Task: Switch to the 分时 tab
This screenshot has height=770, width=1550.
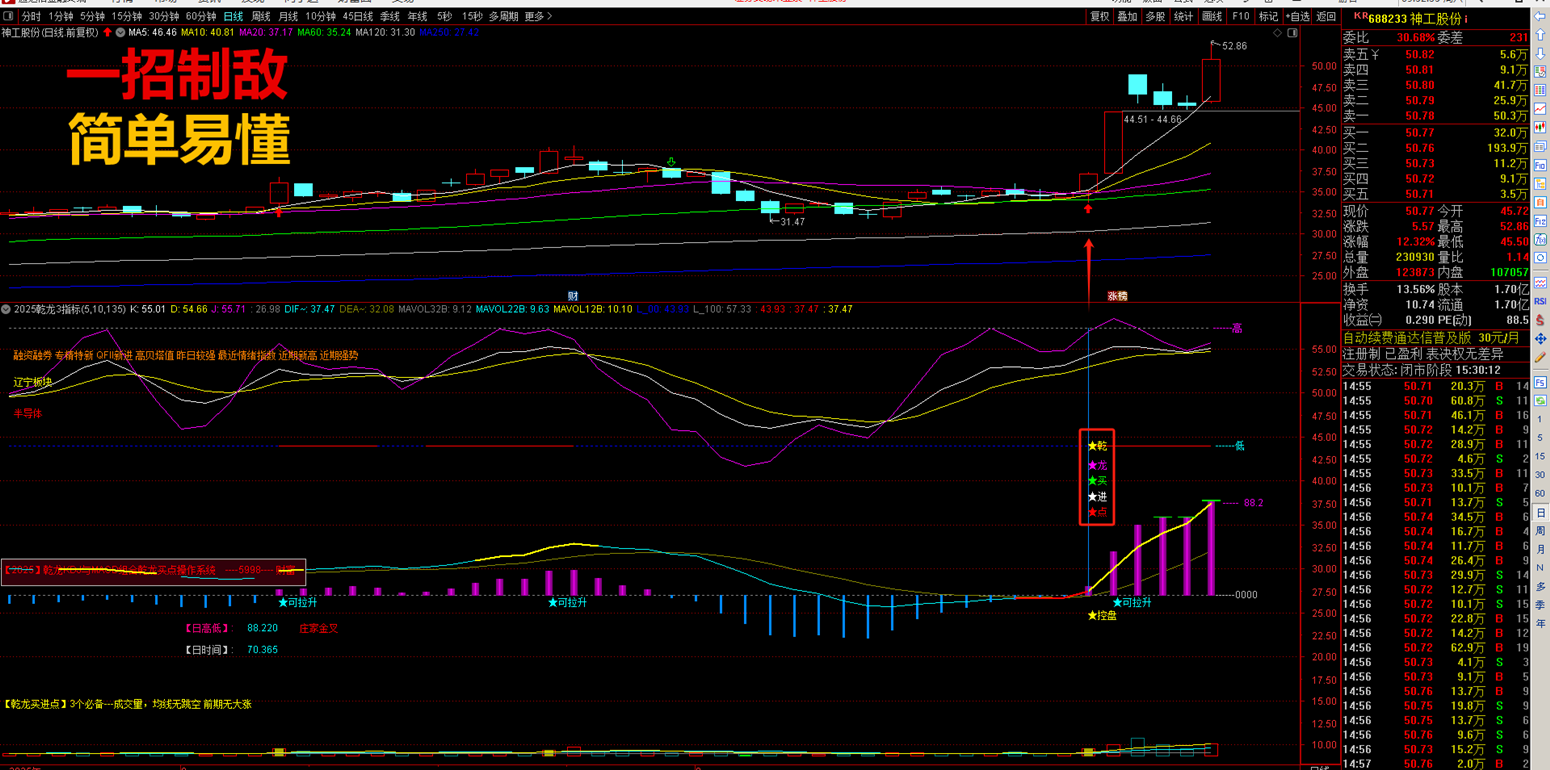Action: (31, 16)
